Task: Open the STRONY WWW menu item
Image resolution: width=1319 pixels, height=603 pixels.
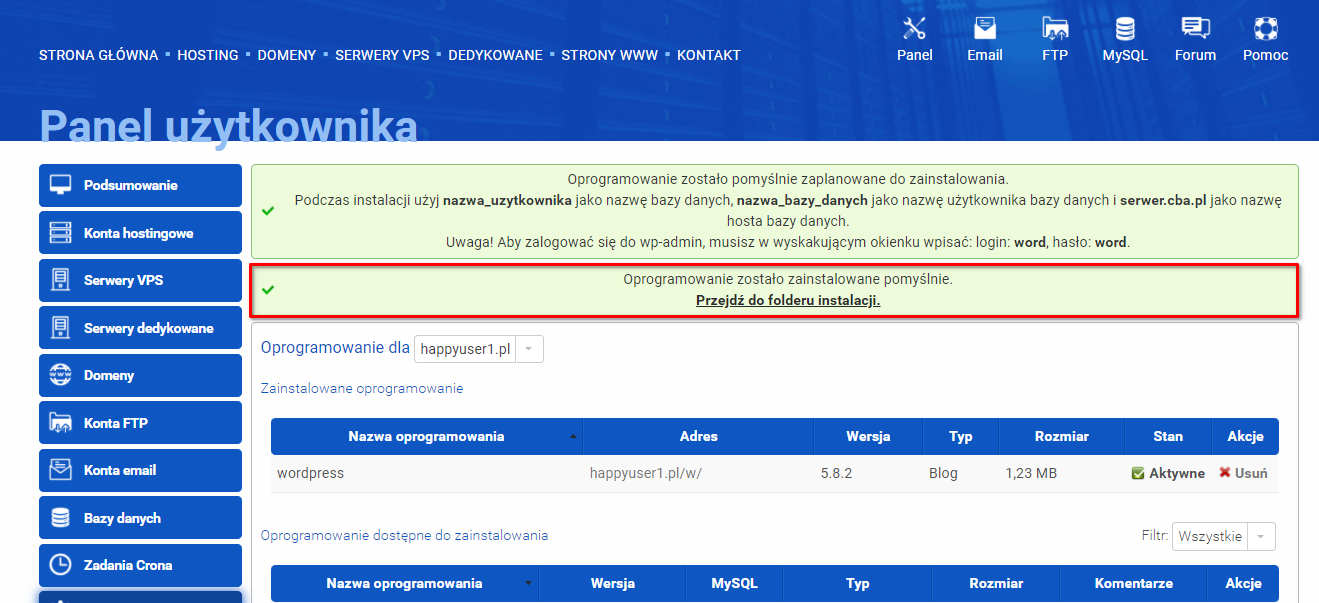Action: coord(610,55)
